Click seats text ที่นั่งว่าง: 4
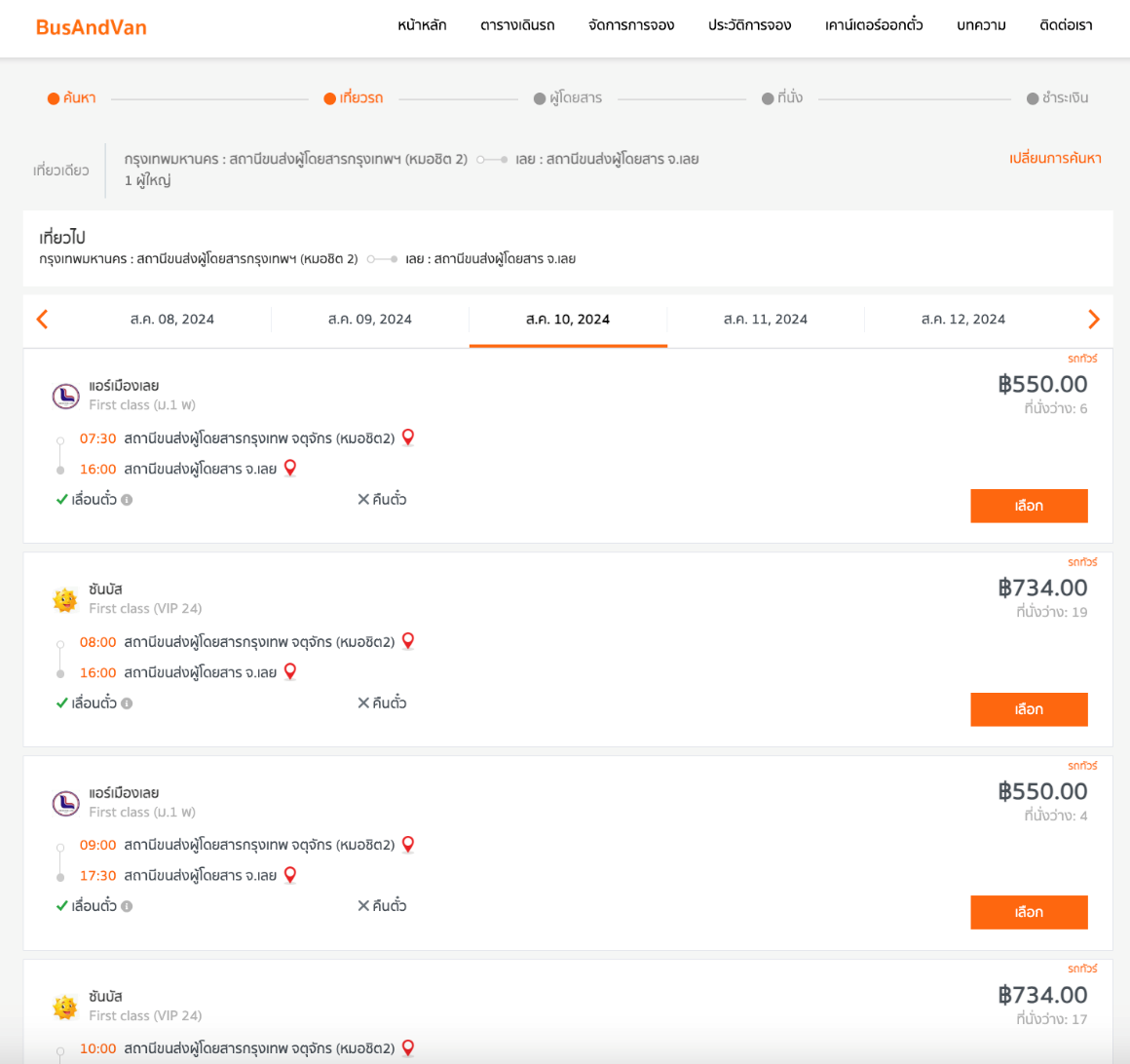 pyautogui.click(x=1056, y=816)
